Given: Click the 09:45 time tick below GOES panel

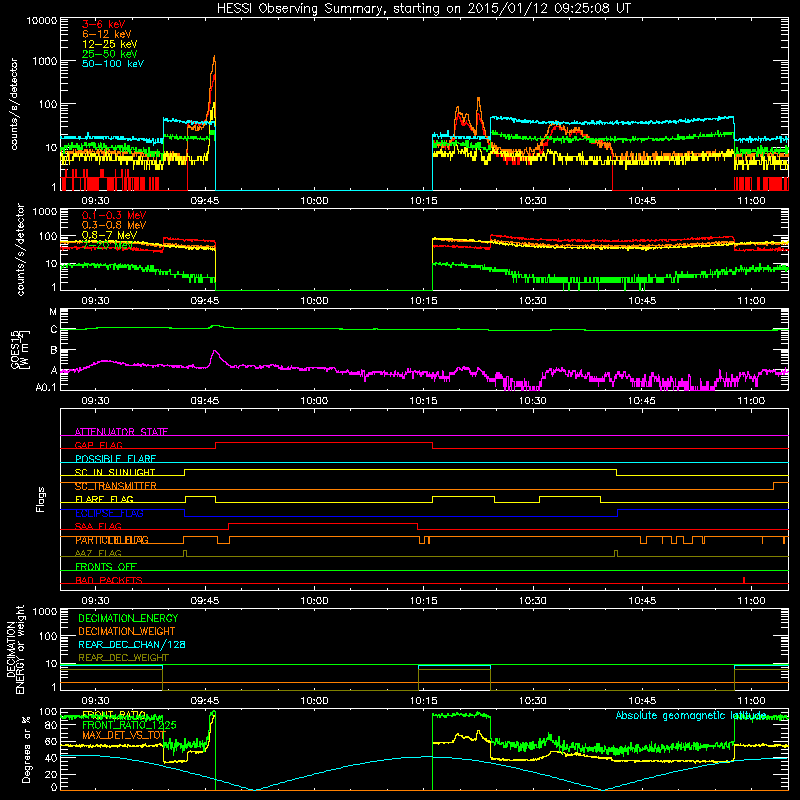Looking at the screenshot, I should pyautogui.click(x=205, y=401).
